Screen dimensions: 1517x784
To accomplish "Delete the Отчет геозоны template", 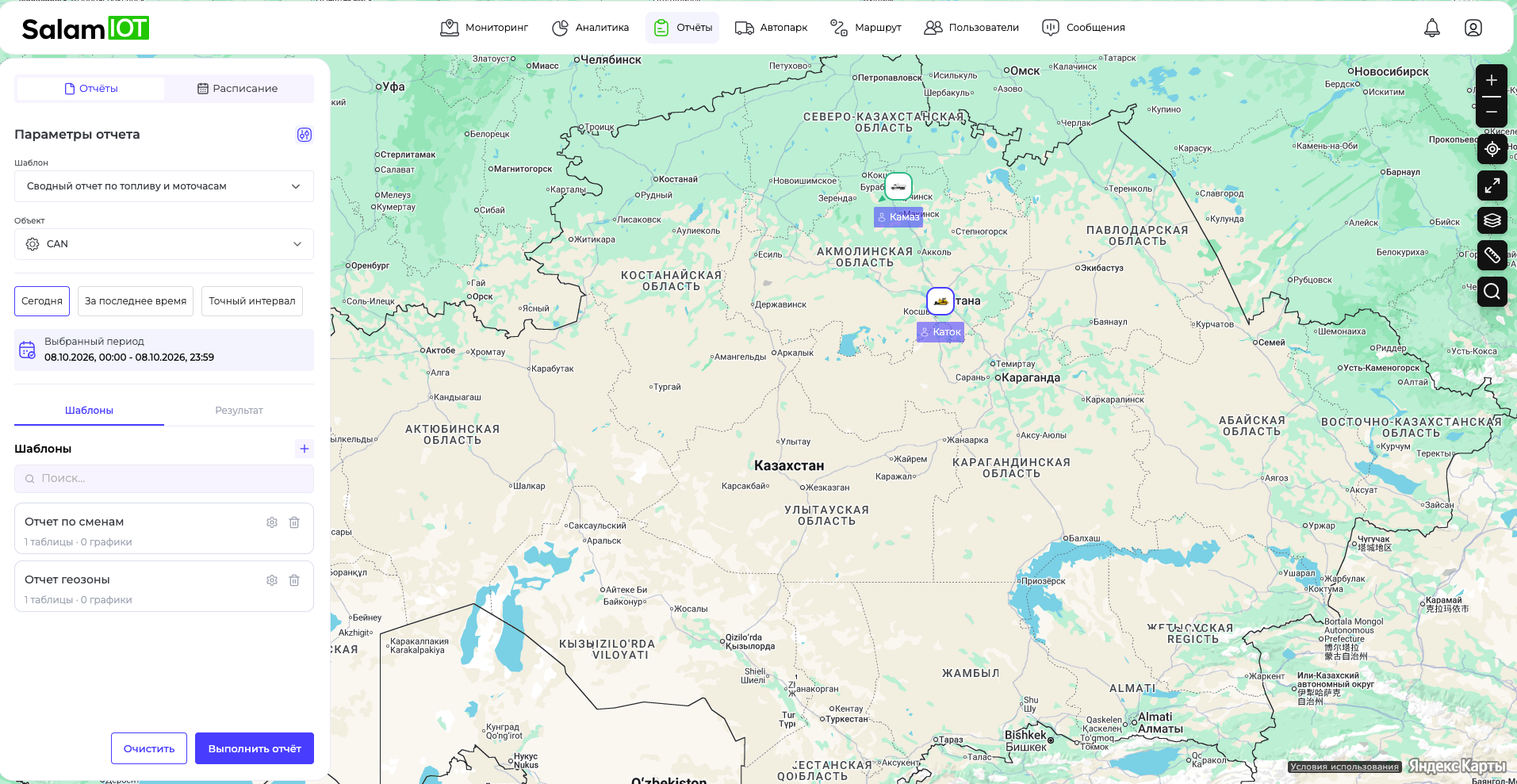I will pos(294,580).
